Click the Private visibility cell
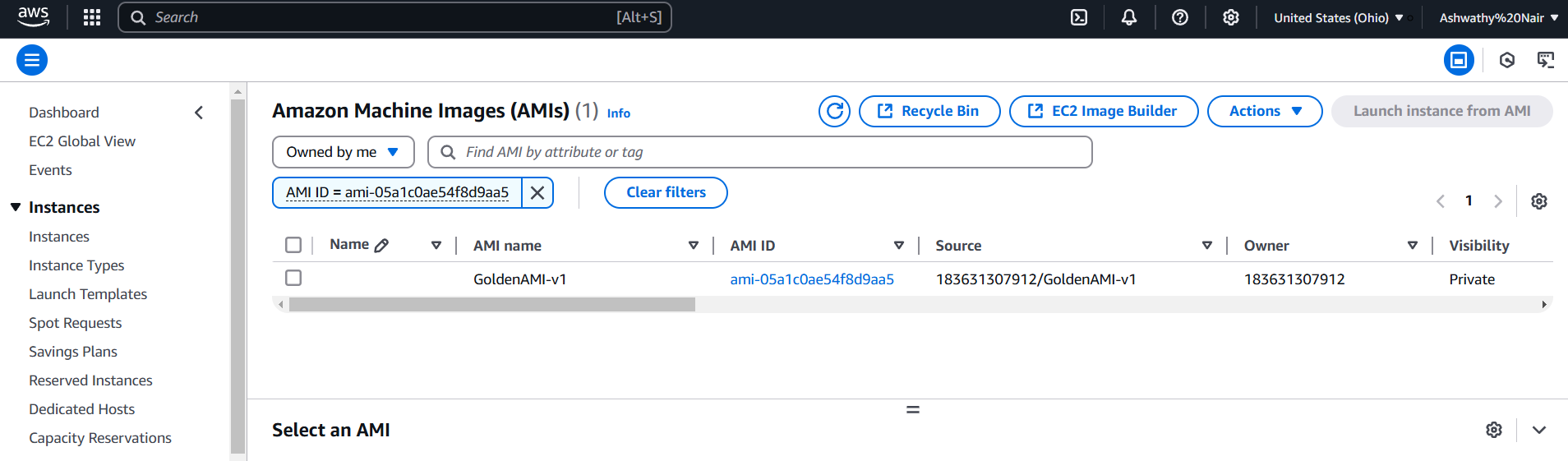This screenshot has width=1568, height=461. pyautogui.click(x=1472, y=279)
